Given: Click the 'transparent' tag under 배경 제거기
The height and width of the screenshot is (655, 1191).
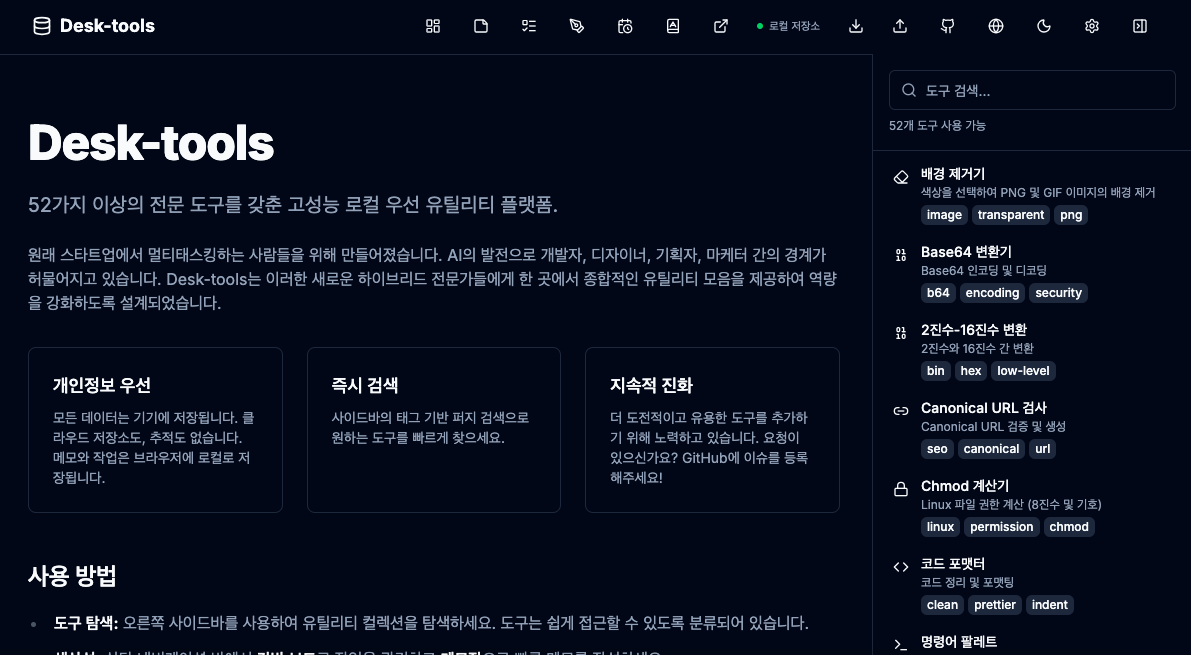Looking at the screenshot, I should coord(1011,215).
